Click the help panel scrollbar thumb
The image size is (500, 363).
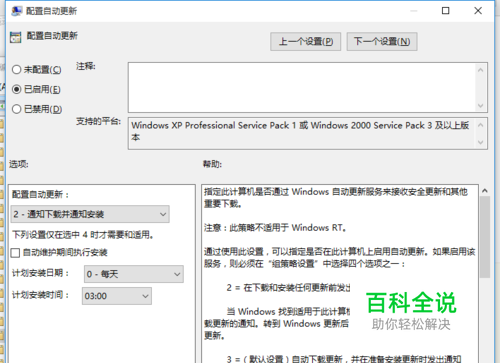click(x=485, y=237)
